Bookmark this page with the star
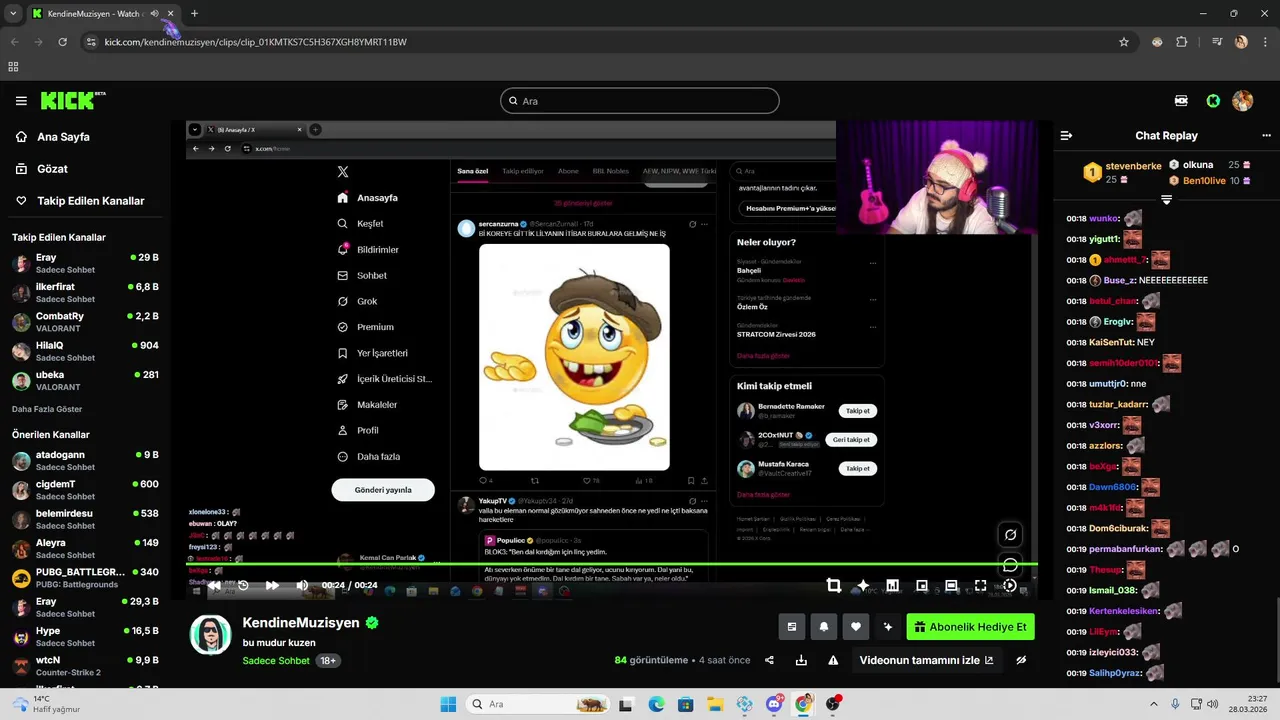Image resolution: width=1280 pixels, height=720 pixels. [x=1124, y=42]
